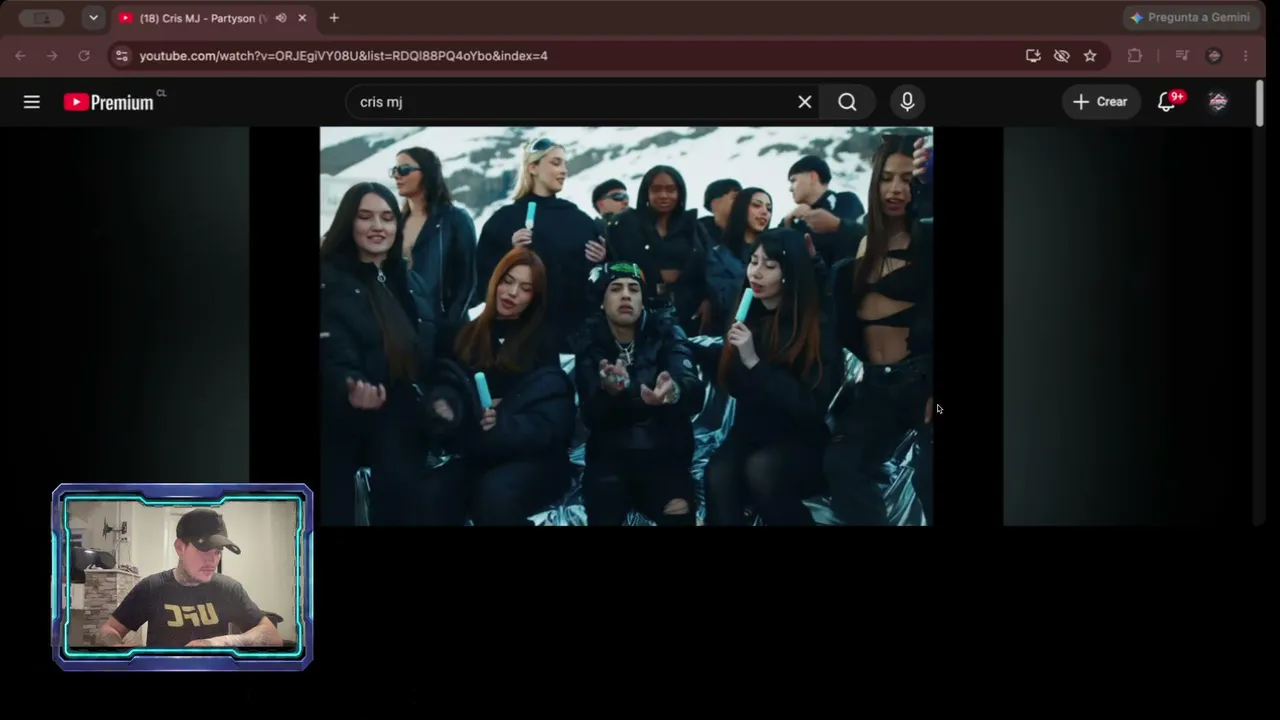Viewport: 1280px width, 720px height.
Task: Click the Pregunta a Gemini button
Action: pyautogui.click(x=1190, y=18)
